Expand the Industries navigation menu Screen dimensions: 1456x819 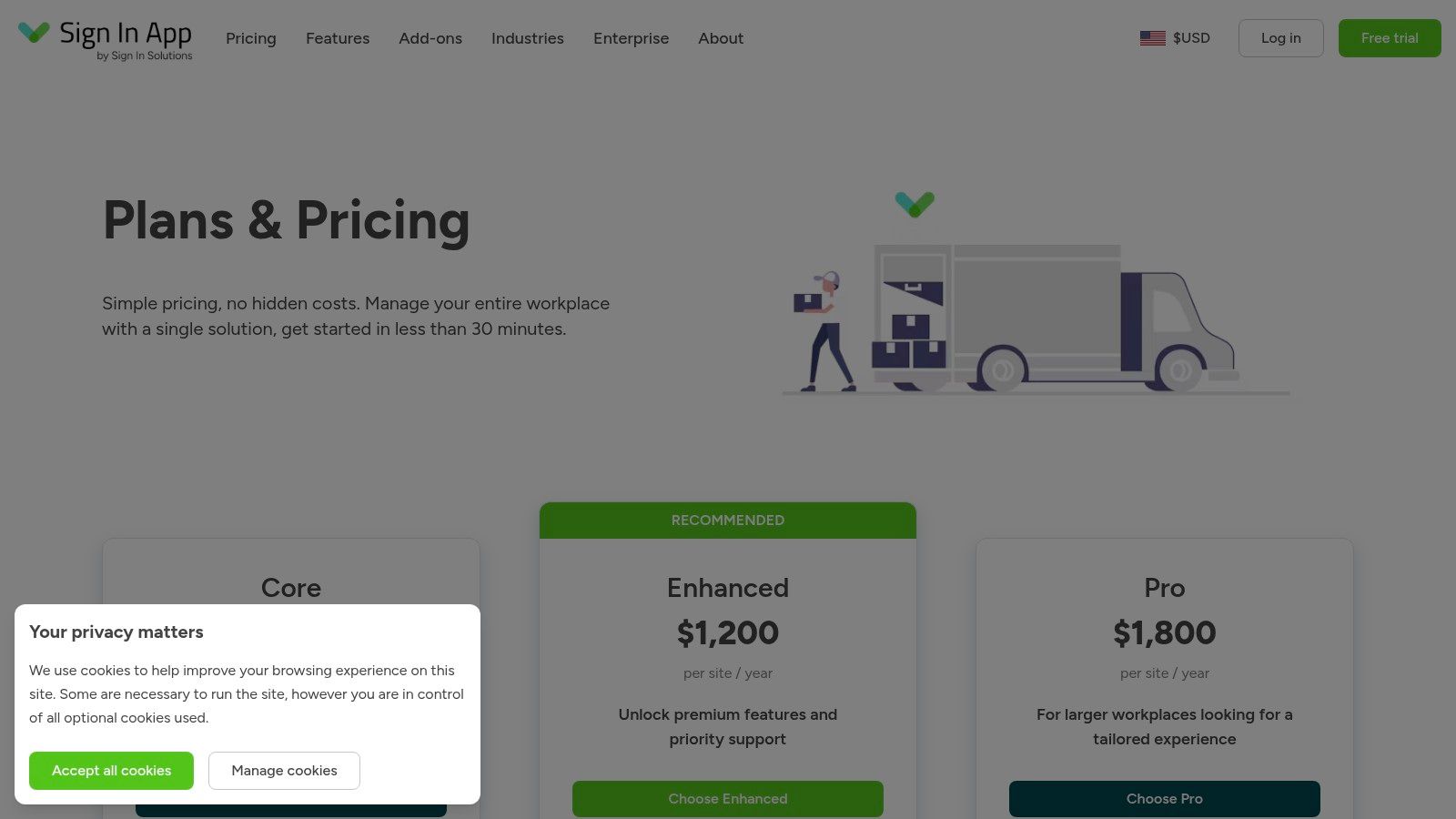click(528, 38)
